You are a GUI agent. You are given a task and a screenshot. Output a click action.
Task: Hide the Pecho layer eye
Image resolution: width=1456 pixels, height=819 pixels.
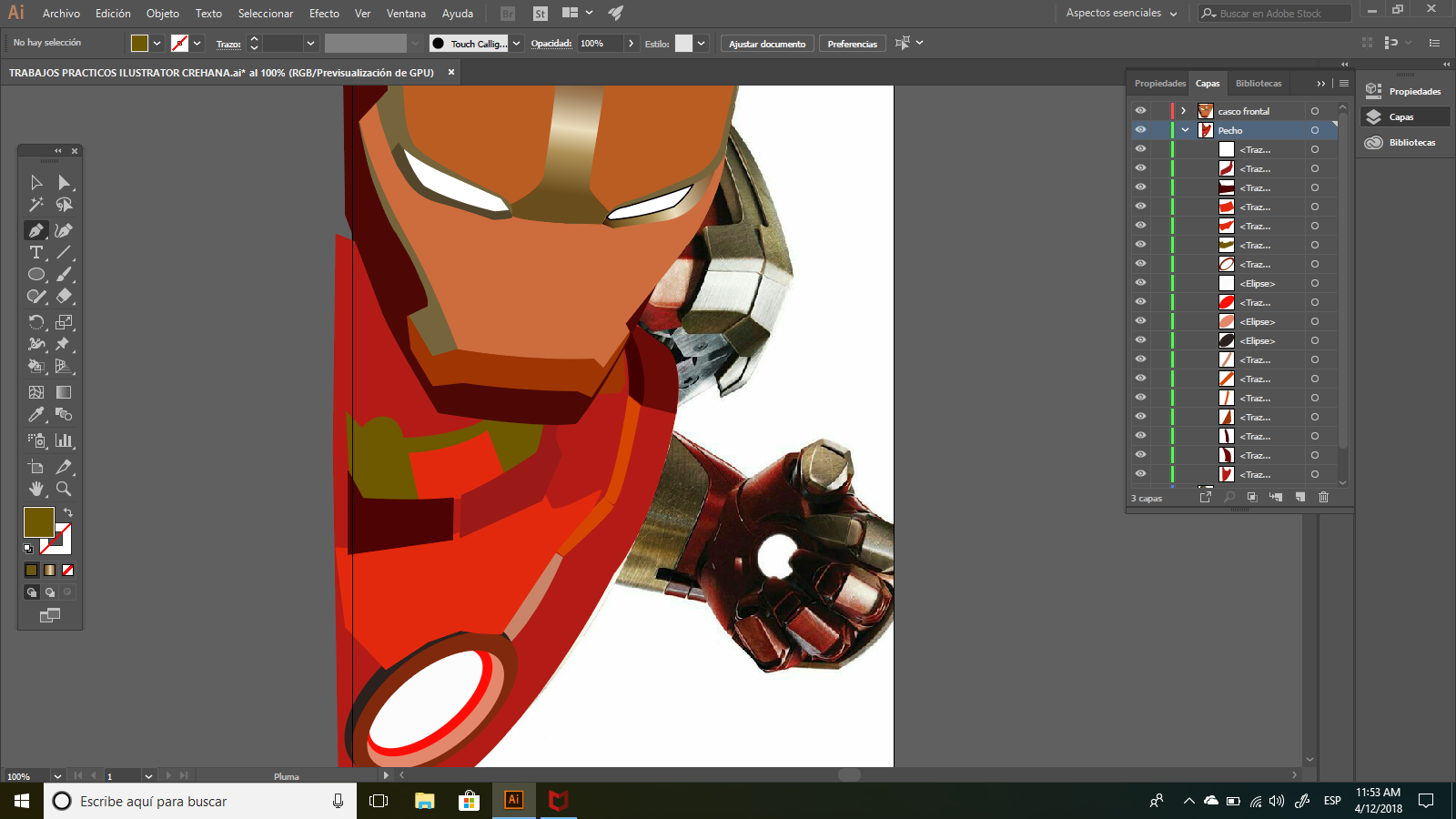pos(1140,129)
